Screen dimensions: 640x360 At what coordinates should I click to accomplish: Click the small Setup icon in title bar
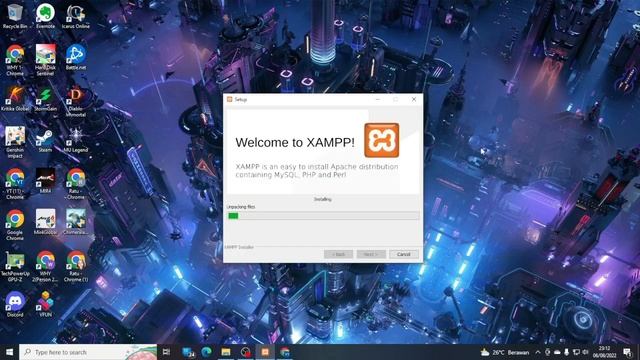click(x=229, y=99)
